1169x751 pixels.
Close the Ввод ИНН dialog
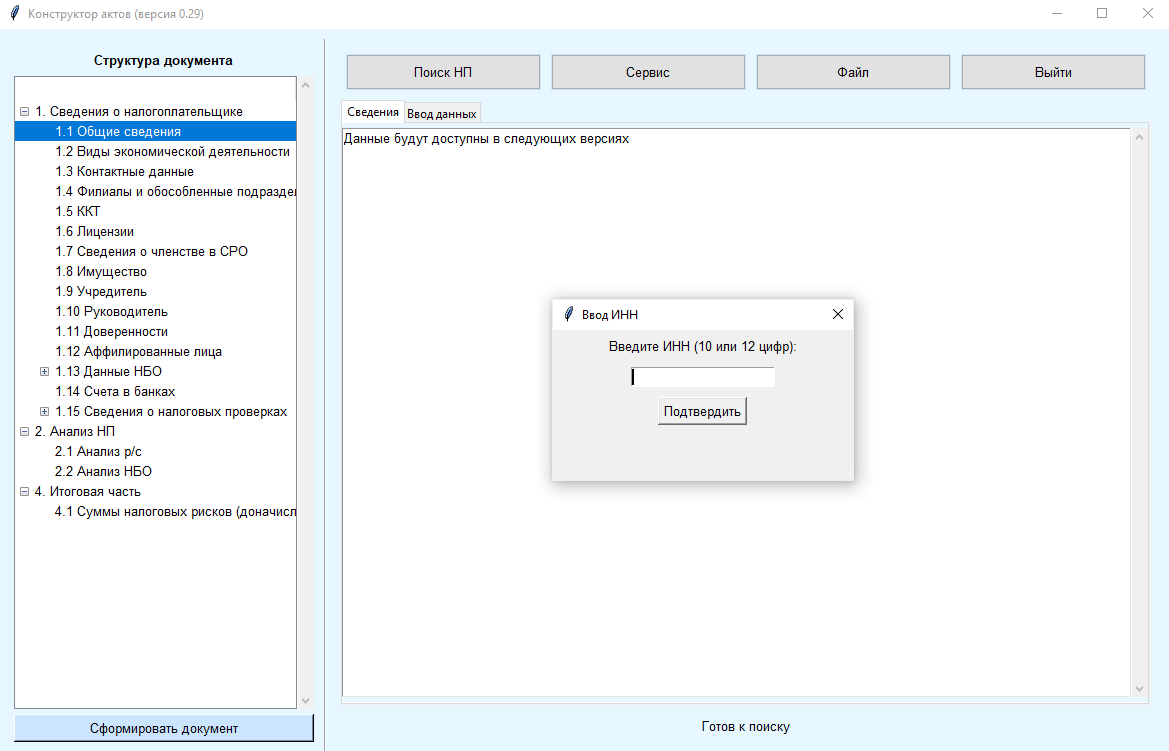tap(838, 314)
